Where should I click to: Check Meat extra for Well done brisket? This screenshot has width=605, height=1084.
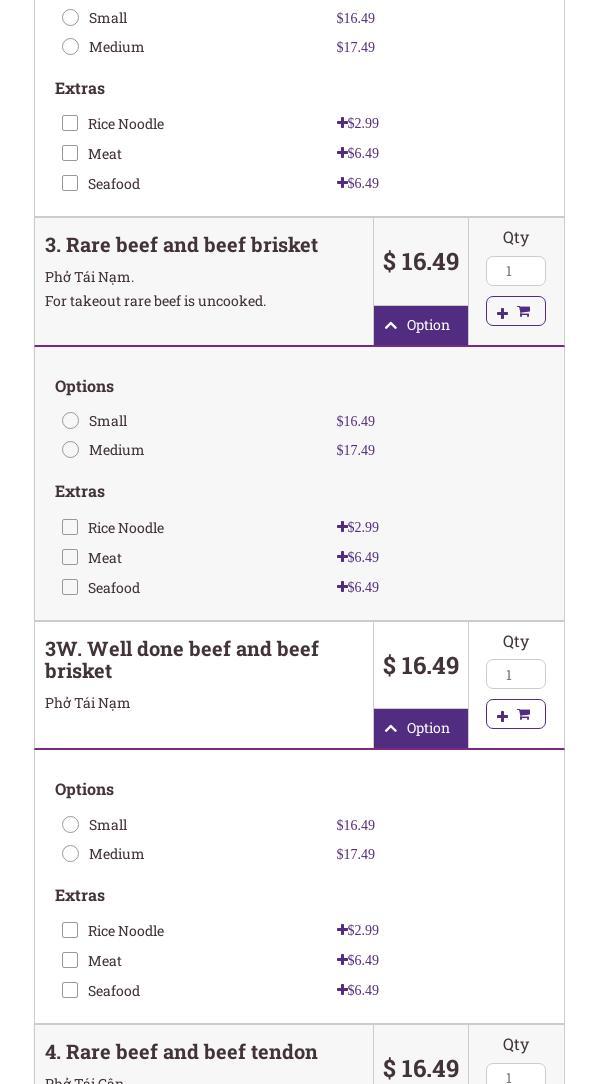[x=70, y=960]
